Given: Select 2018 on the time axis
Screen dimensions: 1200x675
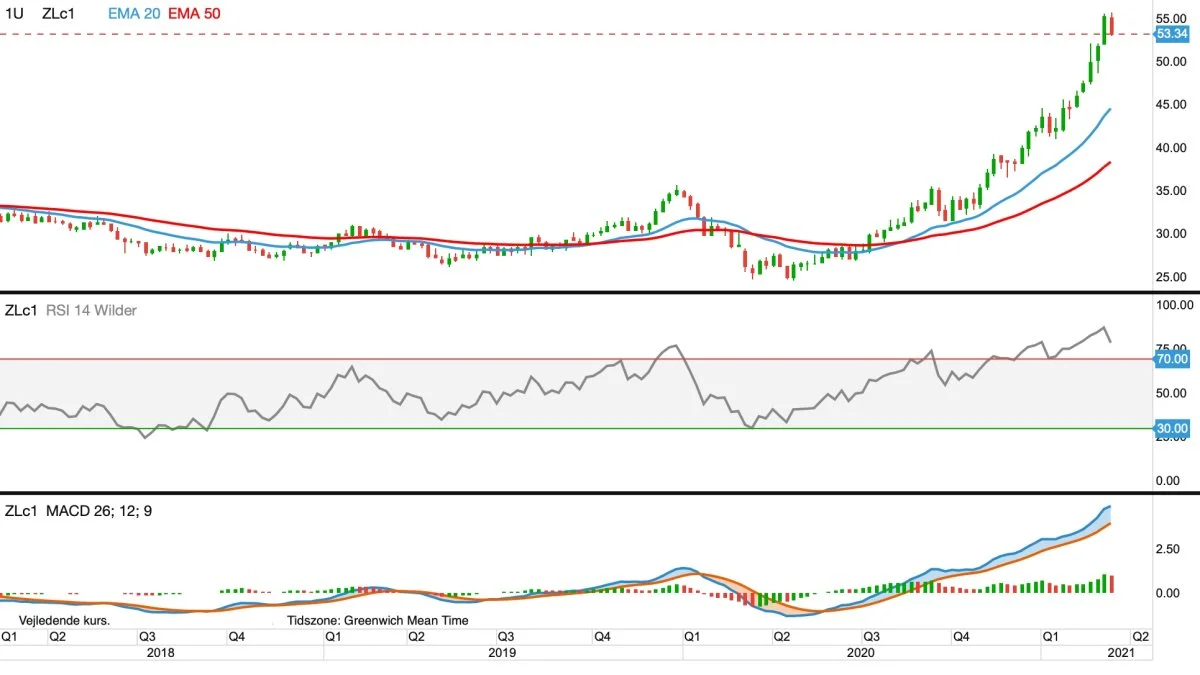Looking at the screenshot, I should 161,652.
